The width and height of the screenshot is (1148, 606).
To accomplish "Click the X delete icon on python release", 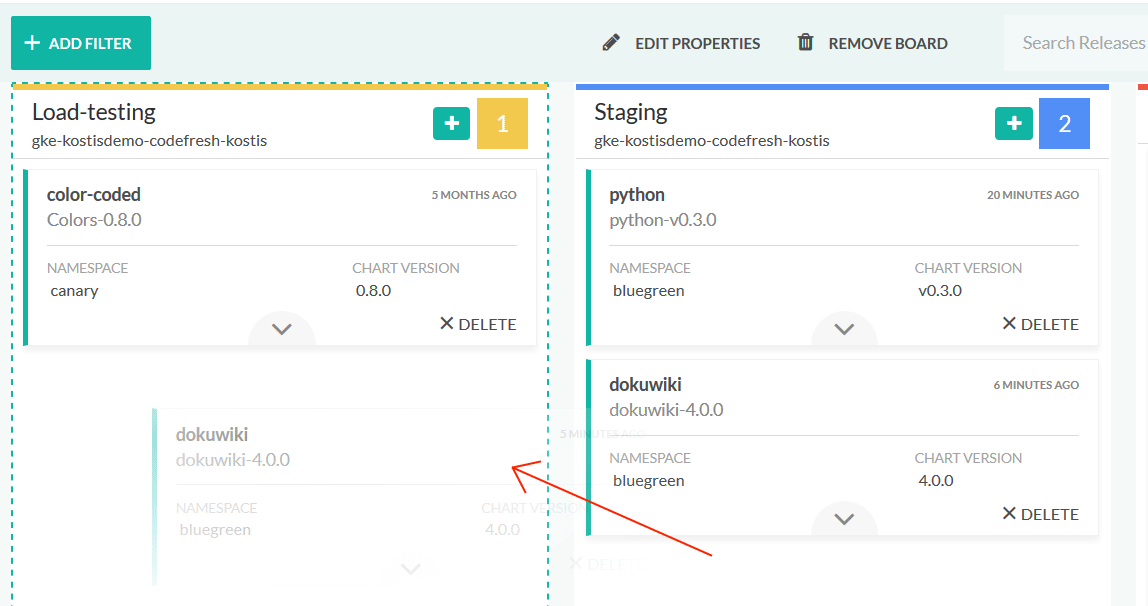I will (1009, 323).
